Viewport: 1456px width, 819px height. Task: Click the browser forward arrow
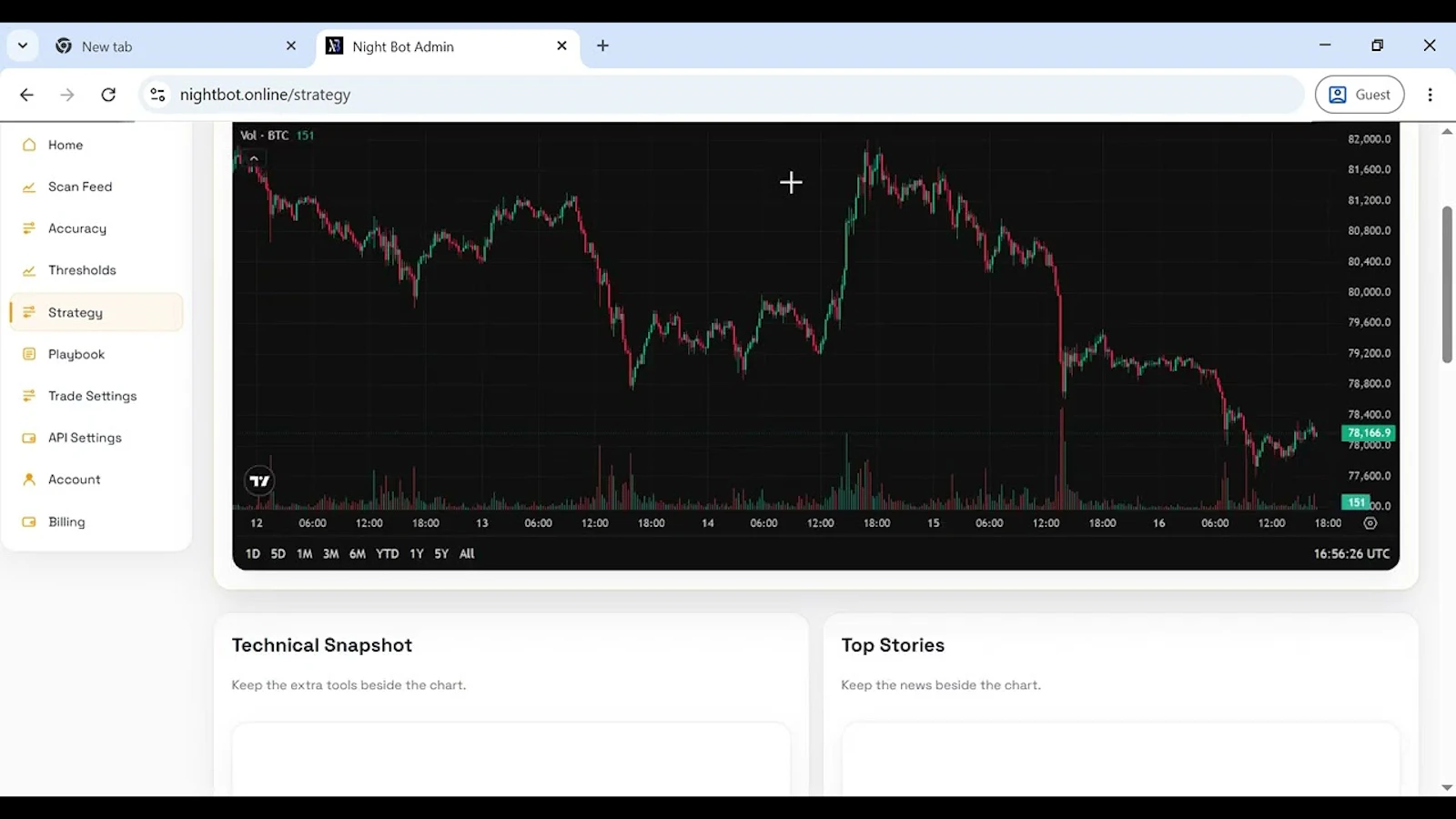67,95
